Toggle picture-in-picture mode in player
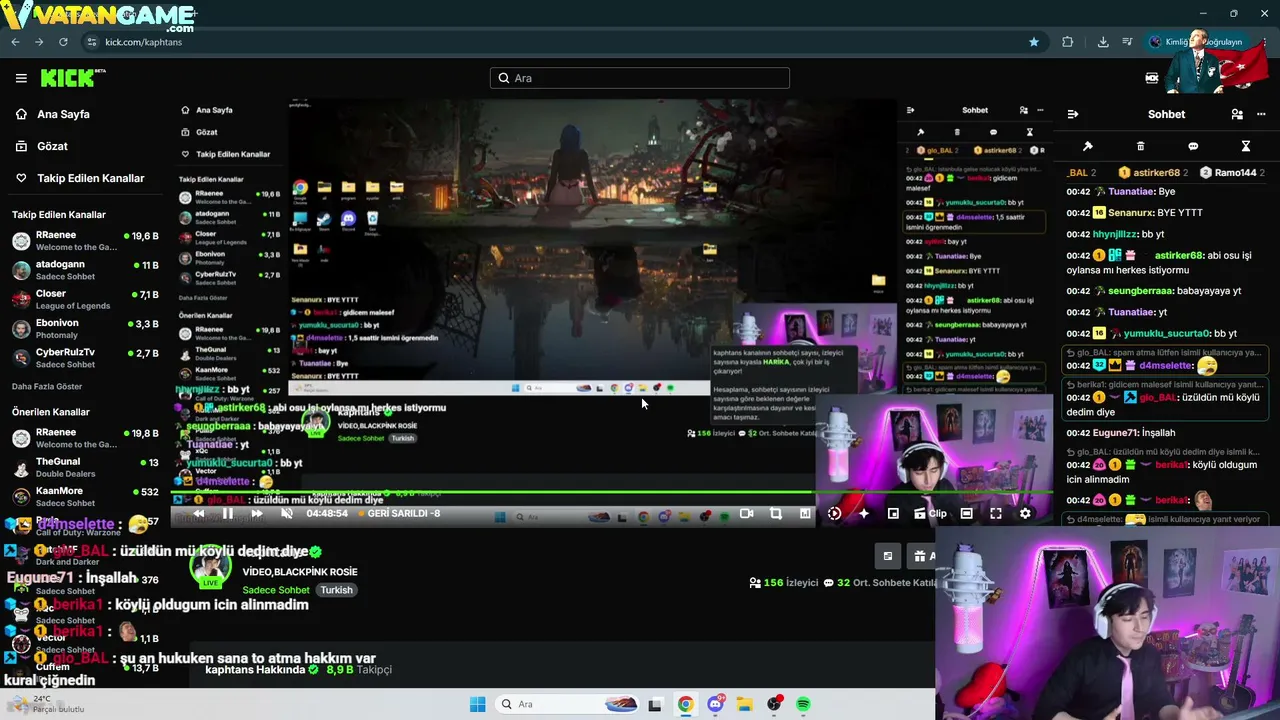 coord(893,514)
